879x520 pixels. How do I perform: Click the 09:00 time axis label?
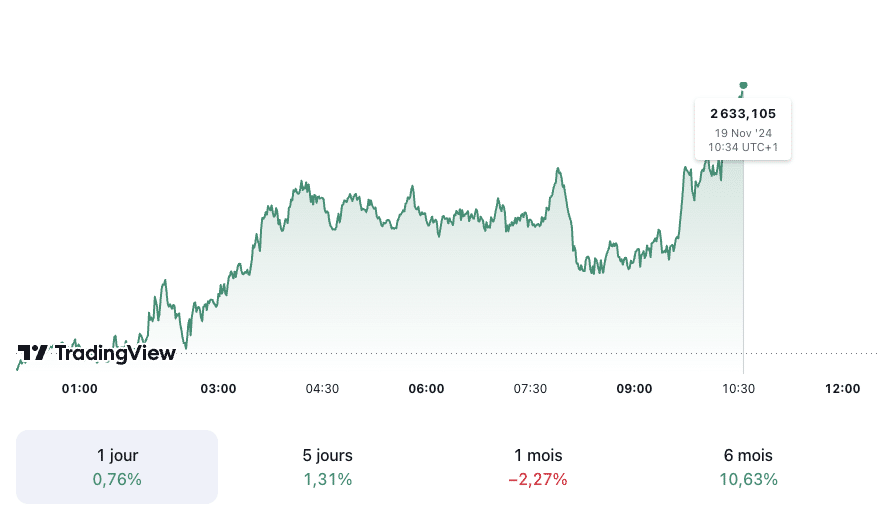tap(635, 388)
